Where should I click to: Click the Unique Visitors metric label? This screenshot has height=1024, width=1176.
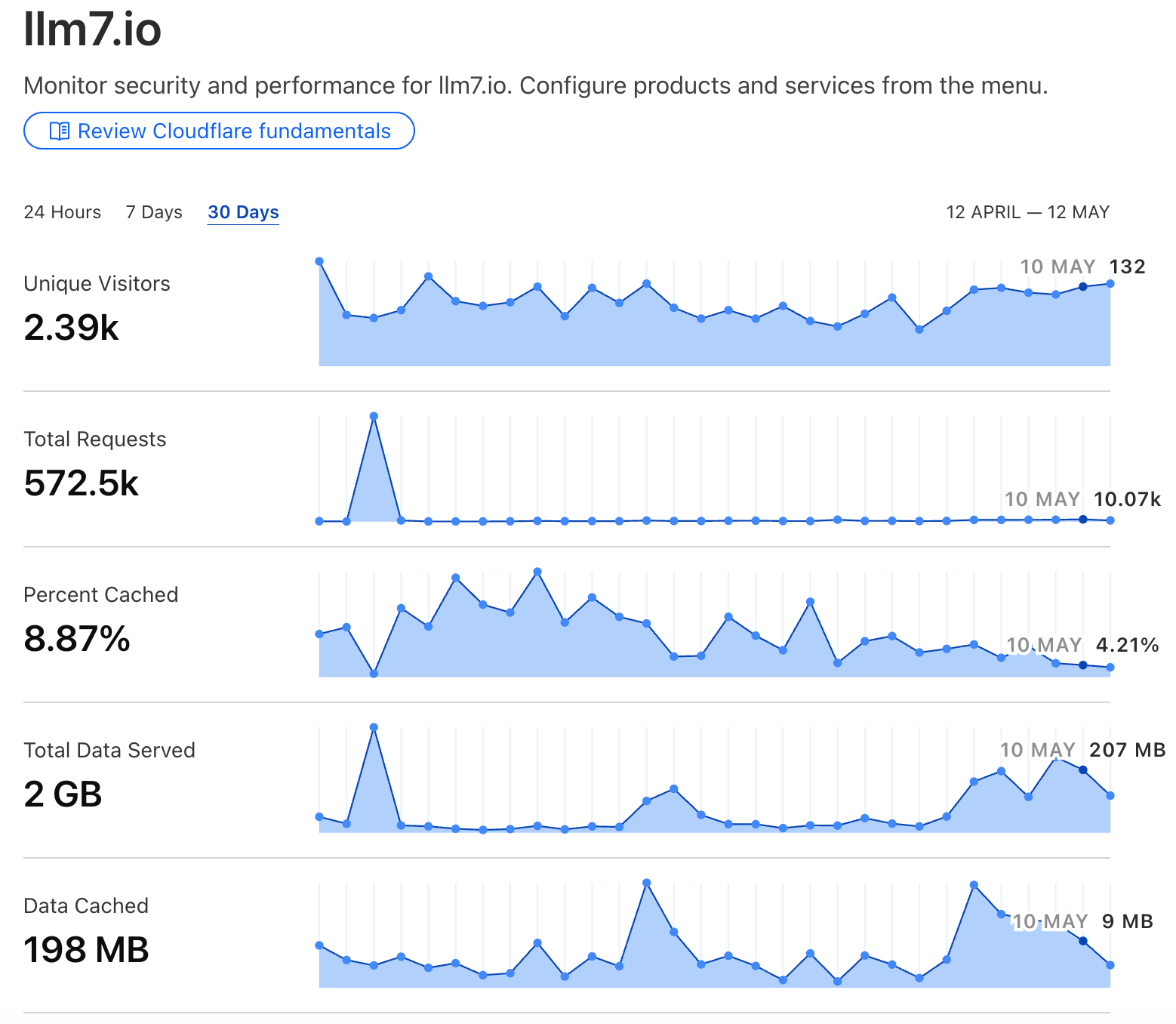click(97, 284)
